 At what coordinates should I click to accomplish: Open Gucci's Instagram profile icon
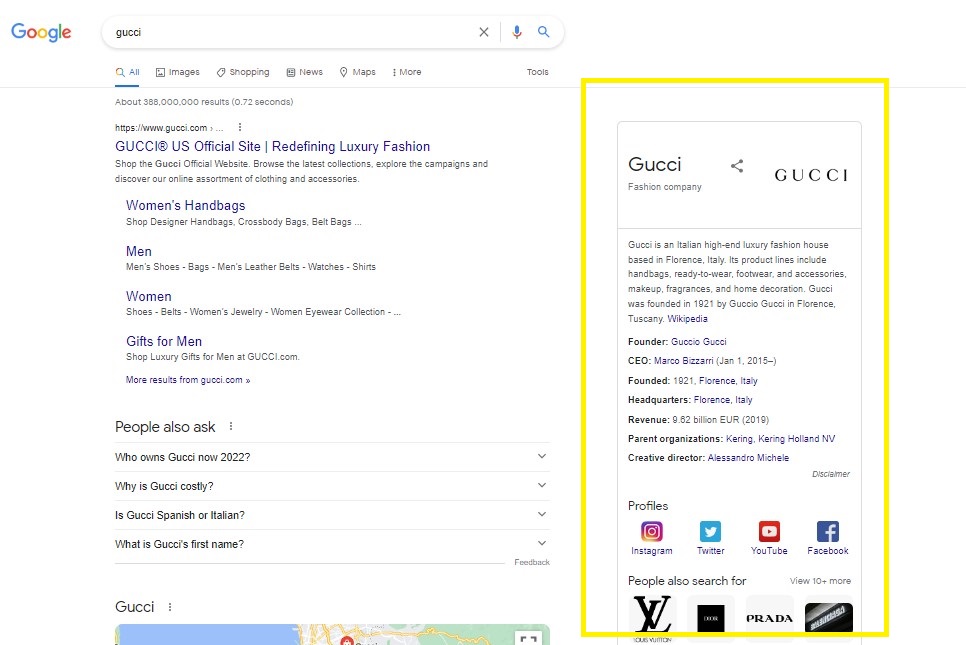[x=652, y=530]
